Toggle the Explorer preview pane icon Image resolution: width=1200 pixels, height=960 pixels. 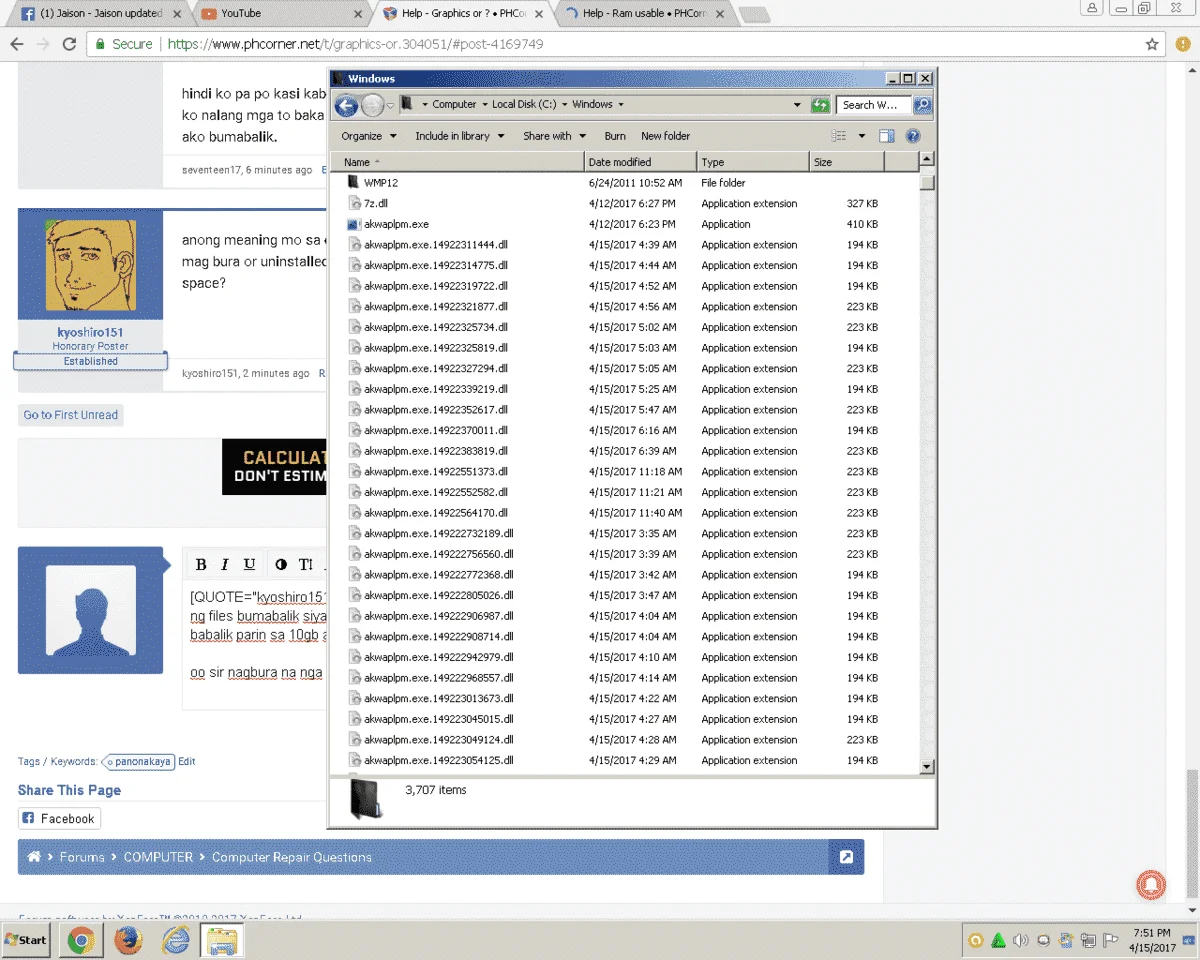click(x=886, y=136)
